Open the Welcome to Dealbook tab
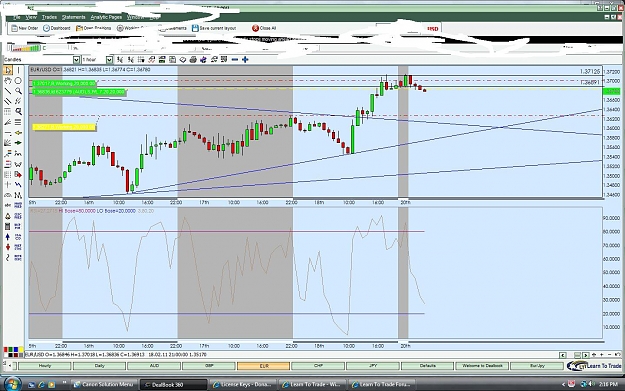Viewport: 625px width, 391px height. 482,366
